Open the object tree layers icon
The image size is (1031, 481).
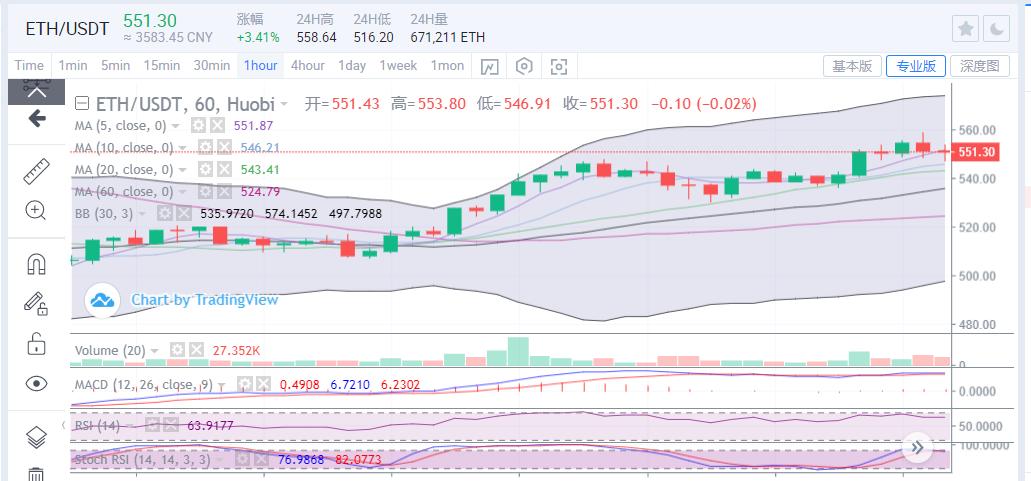(36, 436)
